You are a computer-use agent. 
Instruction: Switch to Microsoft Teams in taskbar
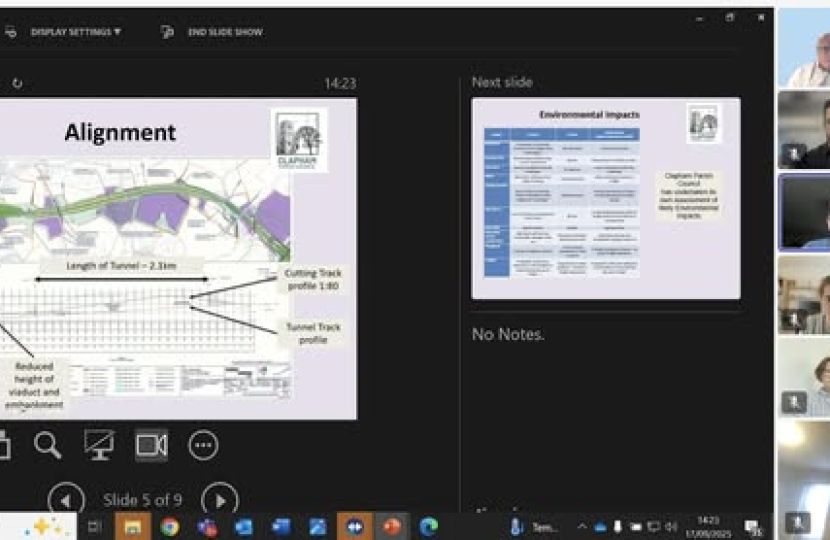(207, 526)
